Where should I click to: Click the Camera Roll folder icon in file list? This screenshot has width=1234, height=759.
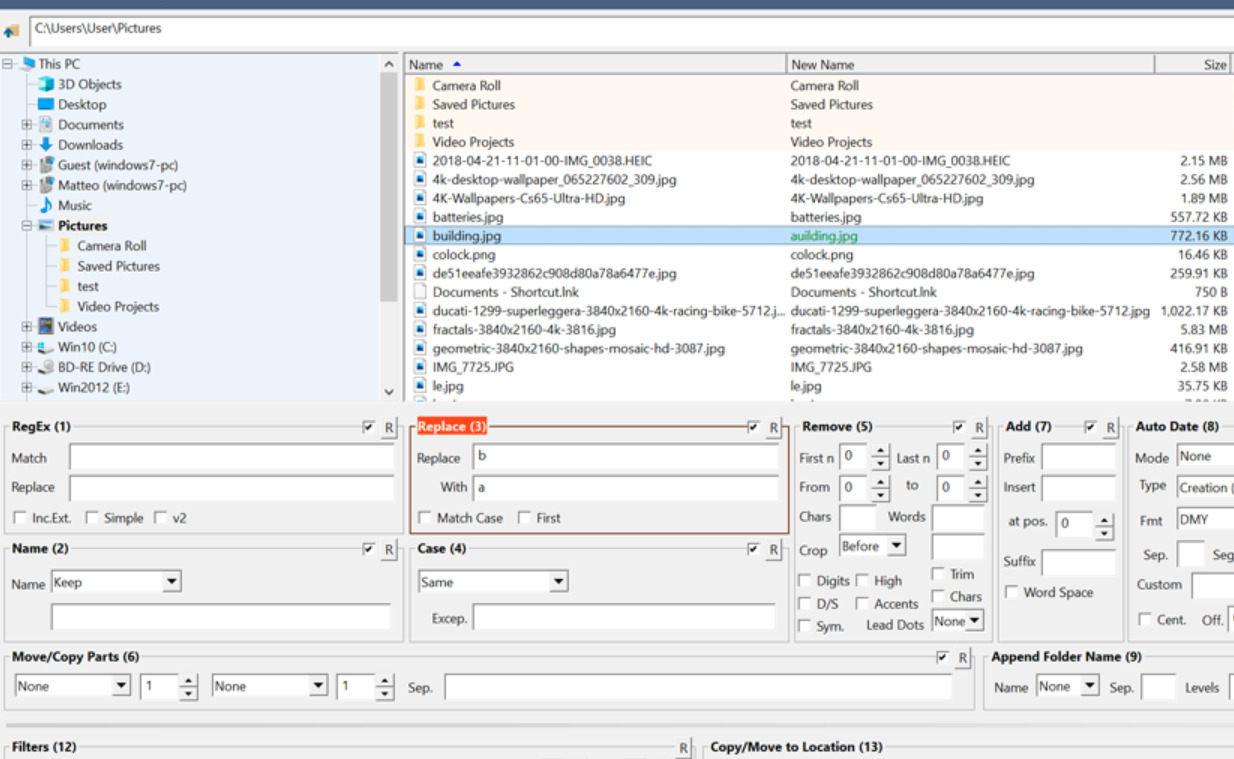pos(420,86)
